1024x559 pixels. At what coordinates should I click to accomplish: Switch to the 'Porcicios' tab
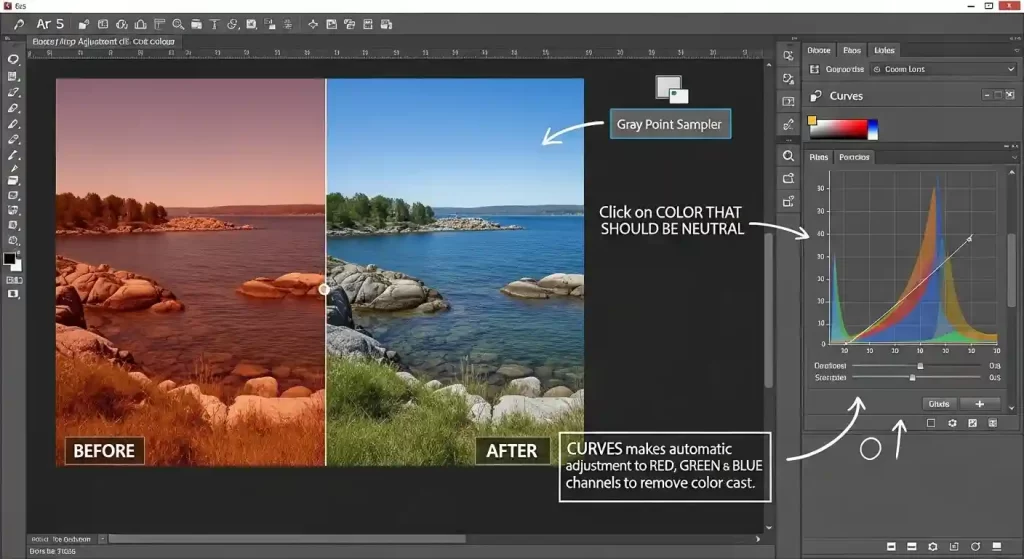point(854,157)
